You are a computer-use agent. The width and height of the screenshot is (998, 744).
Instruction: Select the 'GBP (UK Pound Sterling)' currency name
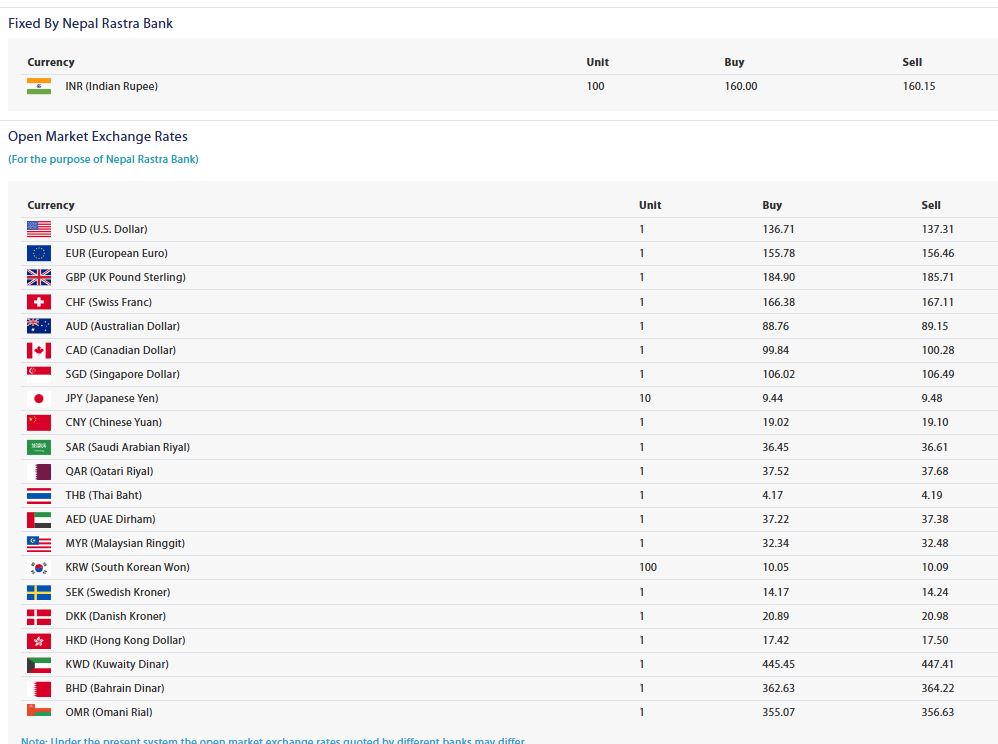pyautogui.click(x=125, y=277)
